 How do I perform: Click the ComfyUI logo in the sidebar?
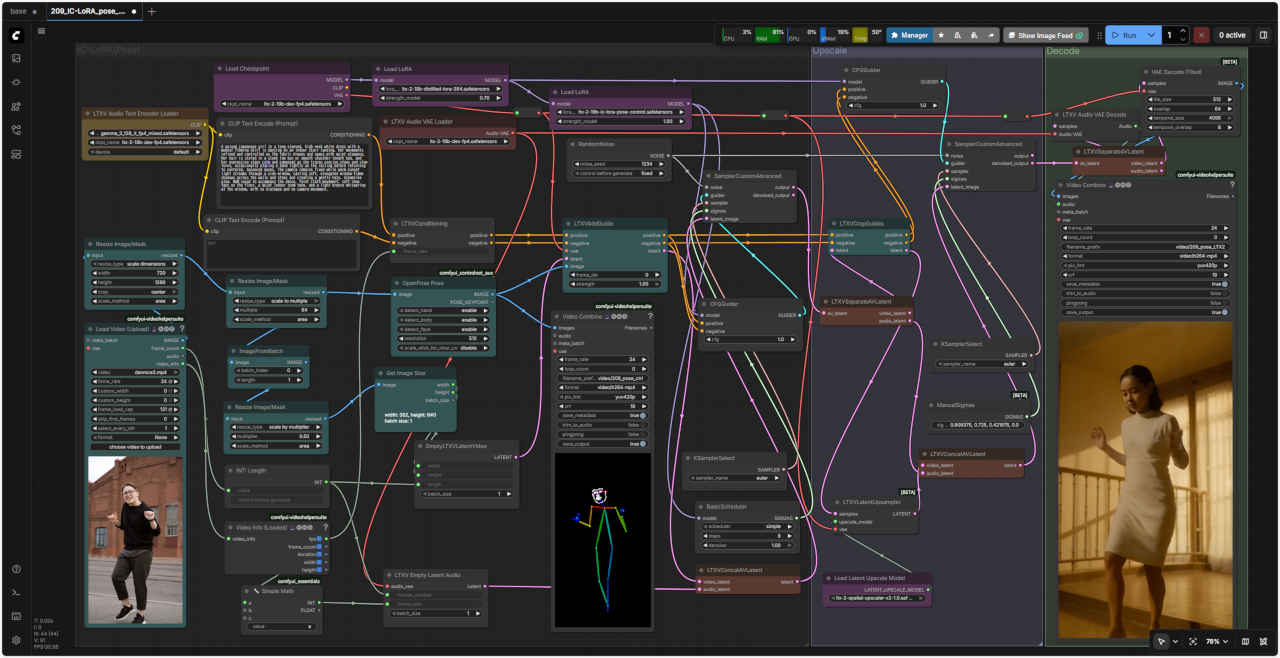[x=16, y=35]
